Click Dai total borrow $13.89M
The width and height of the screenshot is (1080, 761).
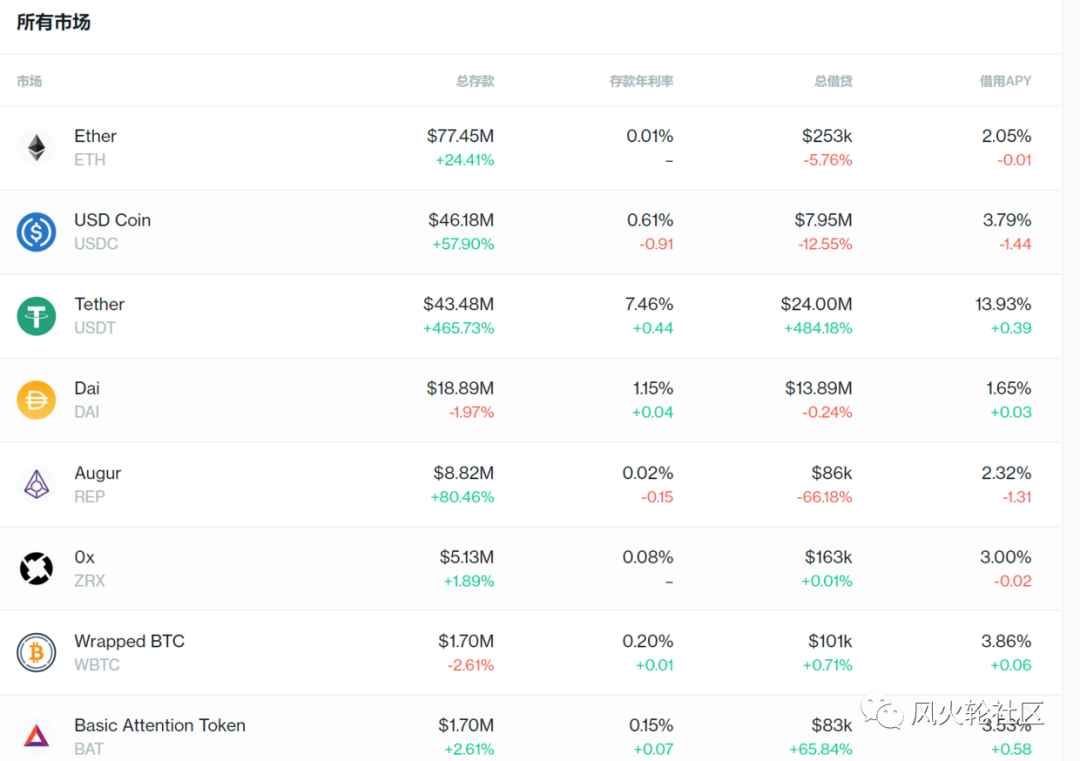pos(818,388)
